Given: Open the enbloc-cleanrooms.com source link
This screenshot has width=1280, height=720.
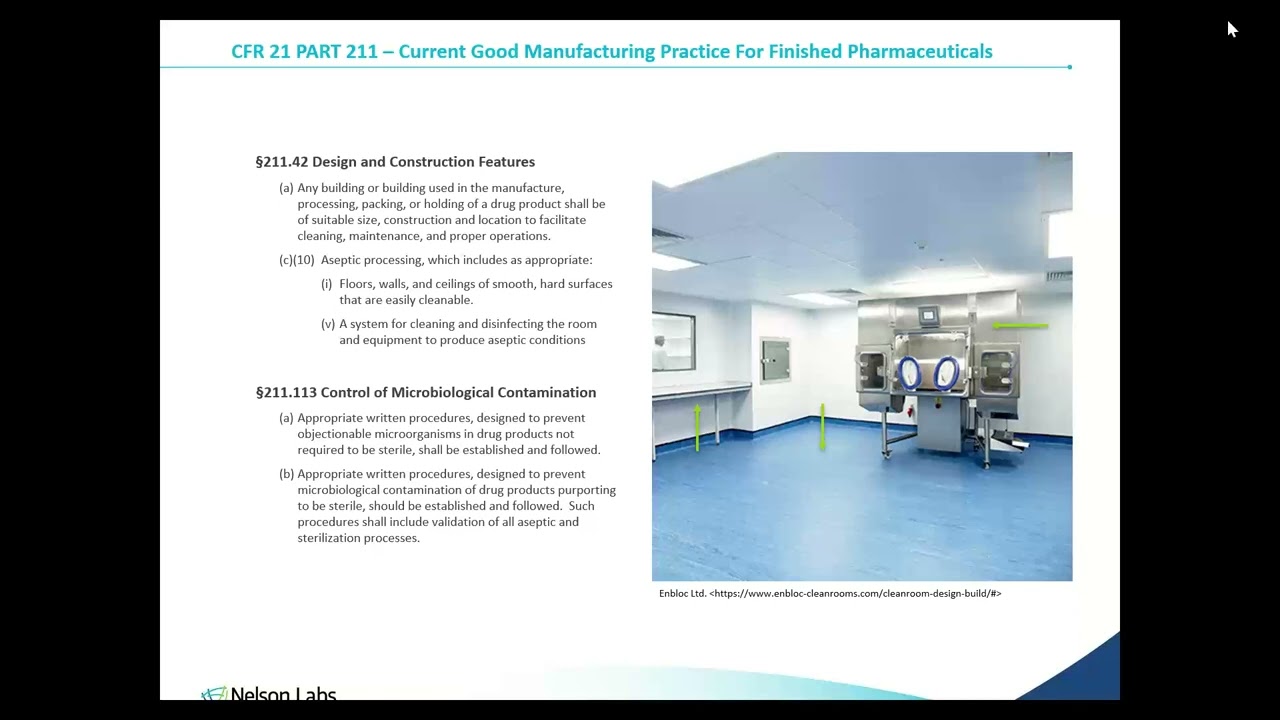Looking at the screenshot, I should [x=855, y=594].
